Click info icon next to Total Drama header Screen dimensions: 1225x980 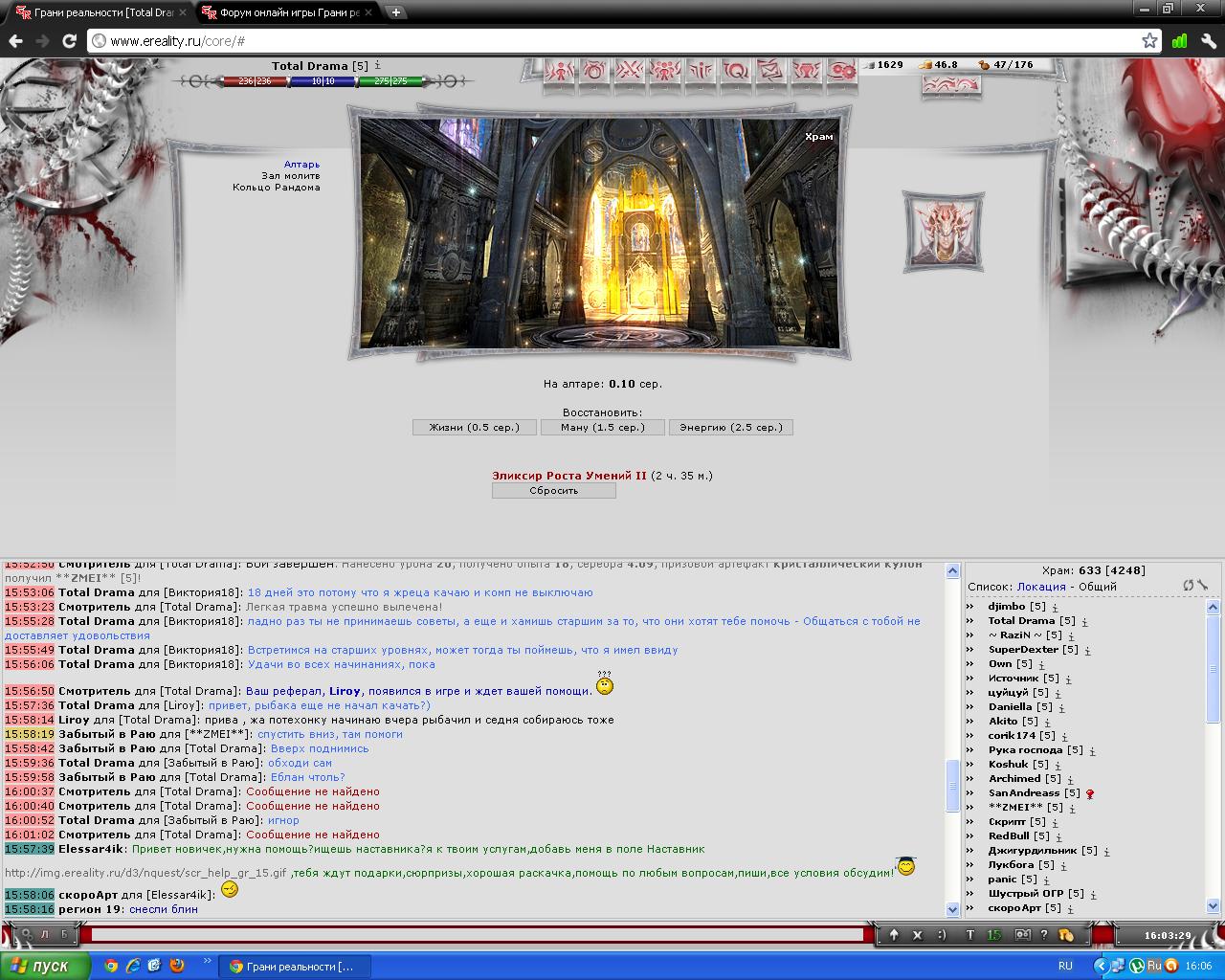click(377, 65)
